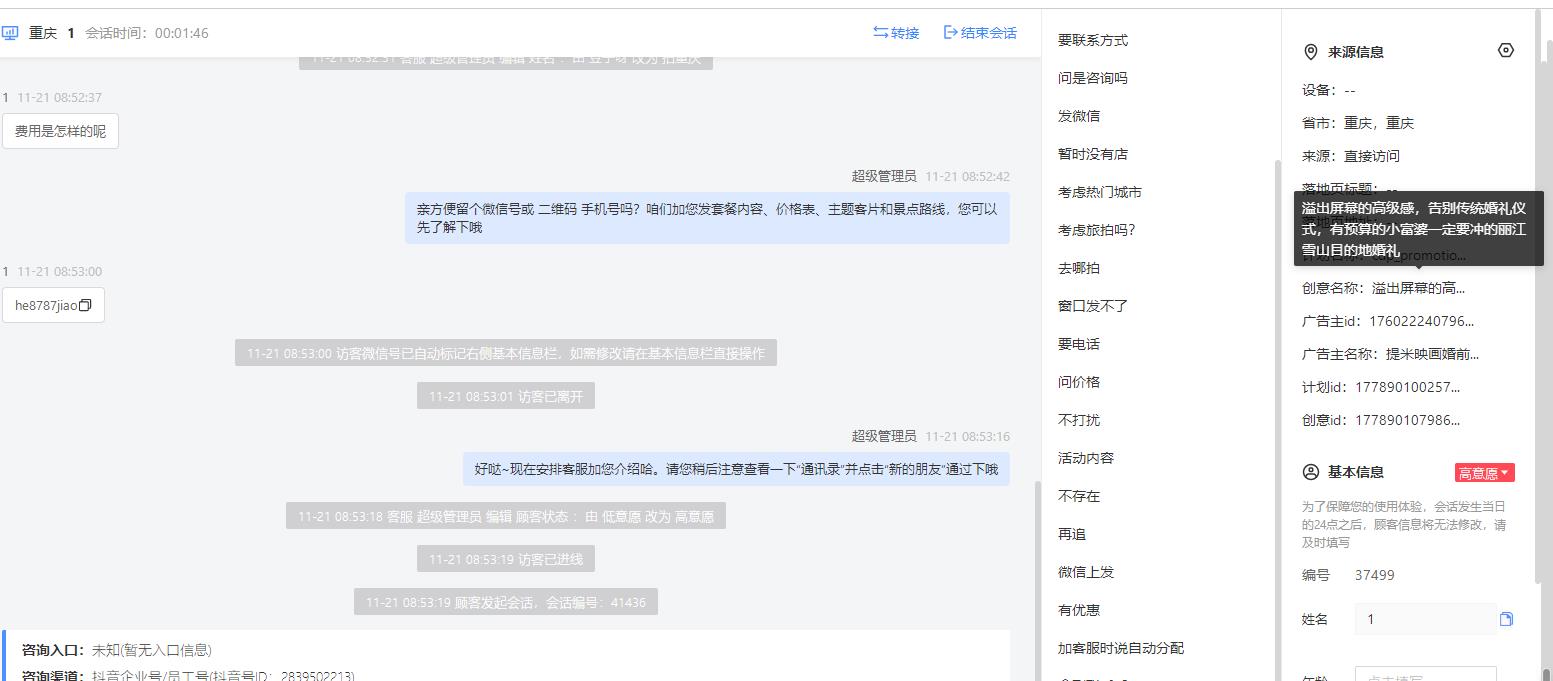Choose quick reply 不存在

pos(1079,496)
